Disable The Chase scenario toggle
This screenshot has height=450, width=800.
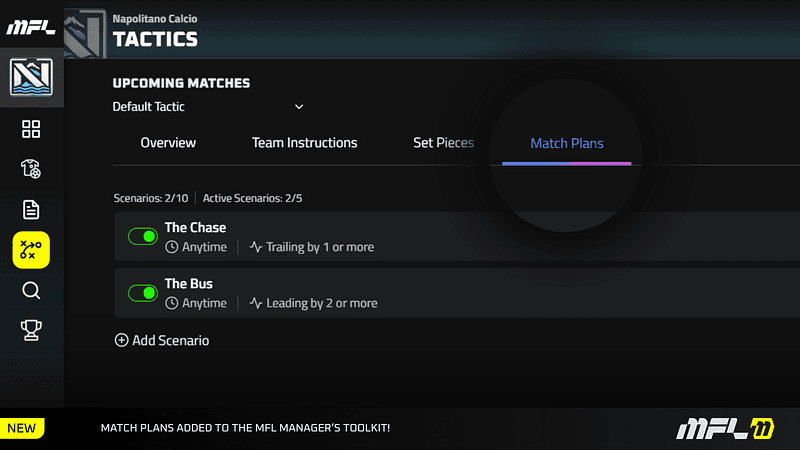coord(143,236)
